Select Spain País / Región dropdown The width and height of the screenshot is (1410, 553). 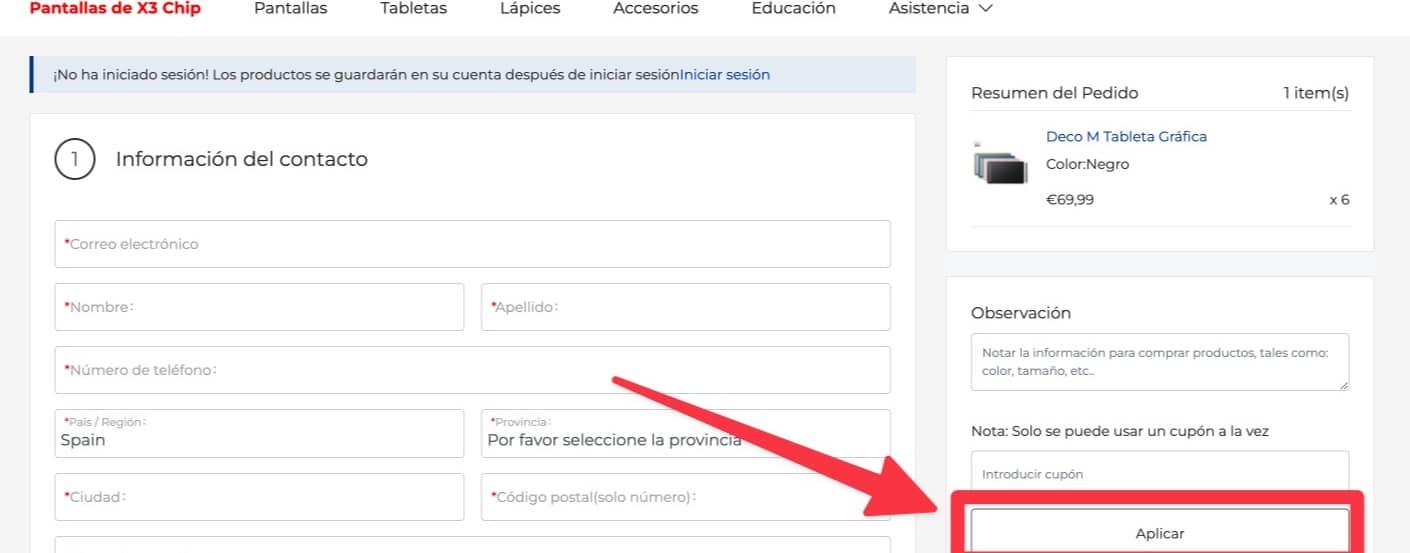click(x=259, y=433)
